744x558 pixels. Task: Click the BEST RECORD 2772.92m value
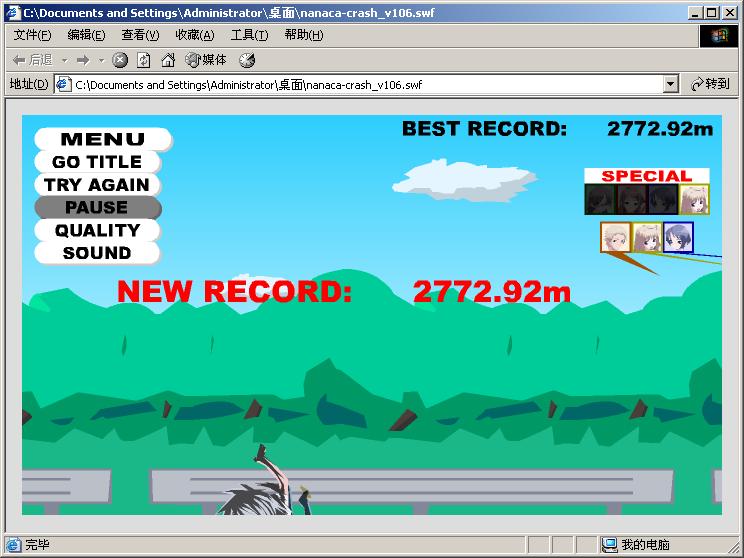coord(660,129)
